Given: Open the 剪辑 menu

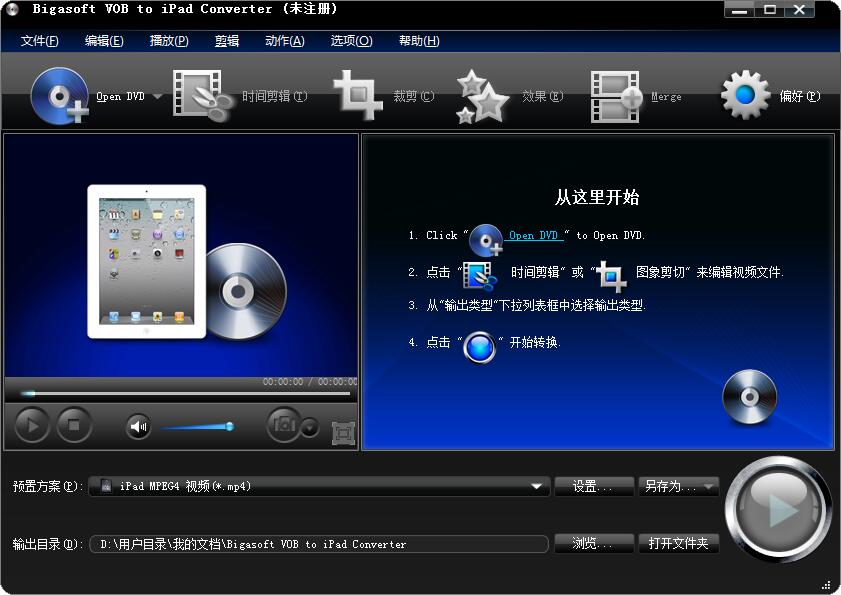Looking at the screenshot, I should [226, 41].
